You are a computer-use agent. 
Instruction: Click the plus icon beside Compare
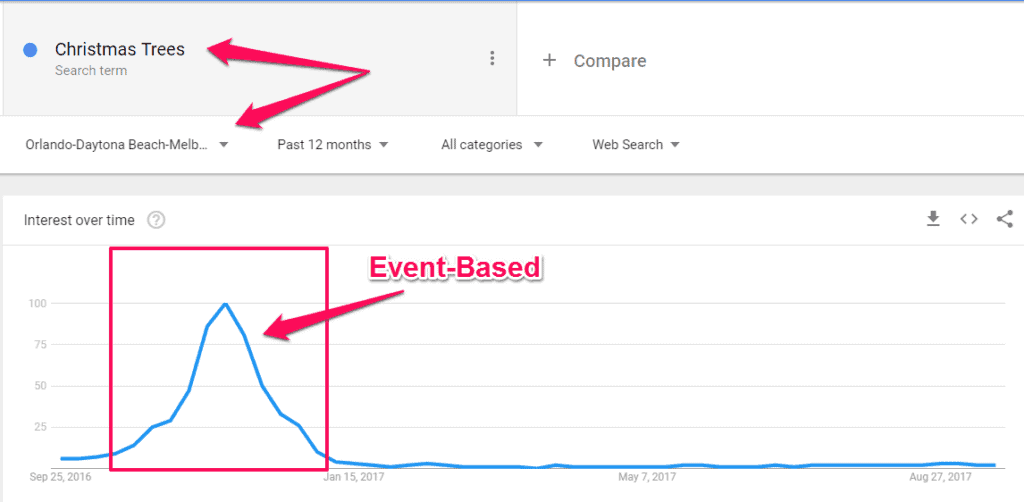[550, 61]
